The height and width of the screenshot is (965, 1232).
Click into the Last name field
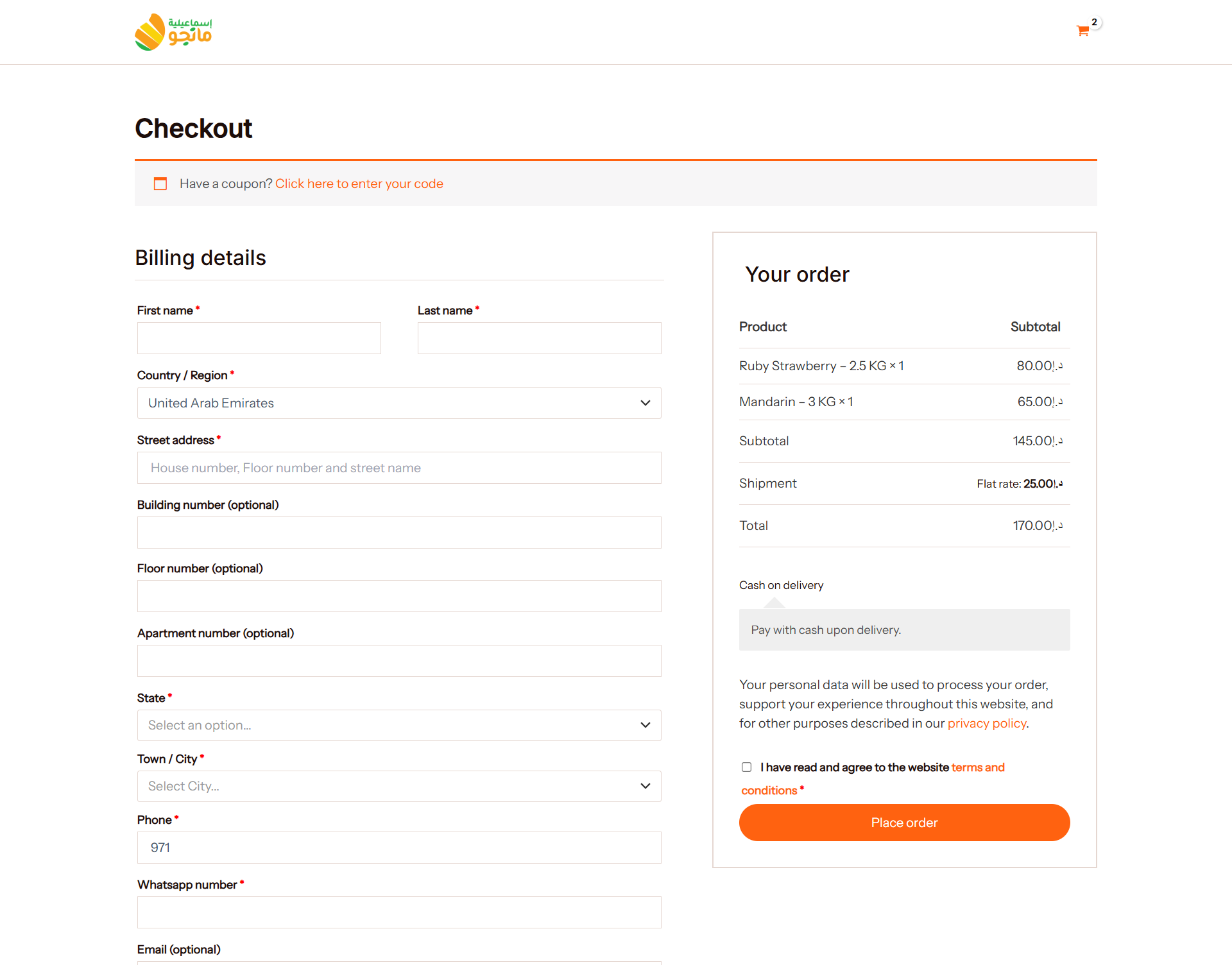[539, 338]
